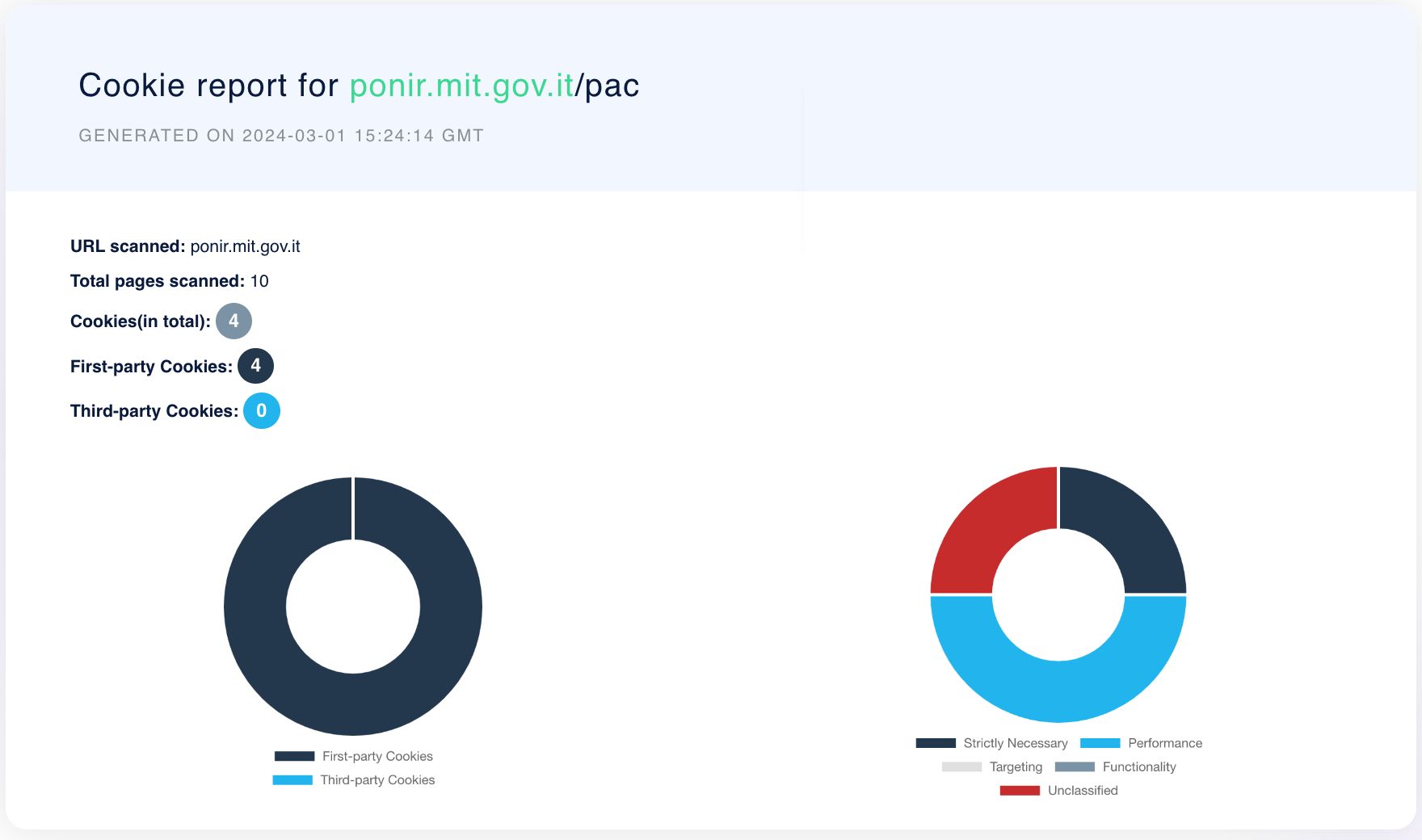The image size is (1422, 840).
Task: Click the Unclassified legend label
Action: pyautogui.click(x=1083, y=791)
